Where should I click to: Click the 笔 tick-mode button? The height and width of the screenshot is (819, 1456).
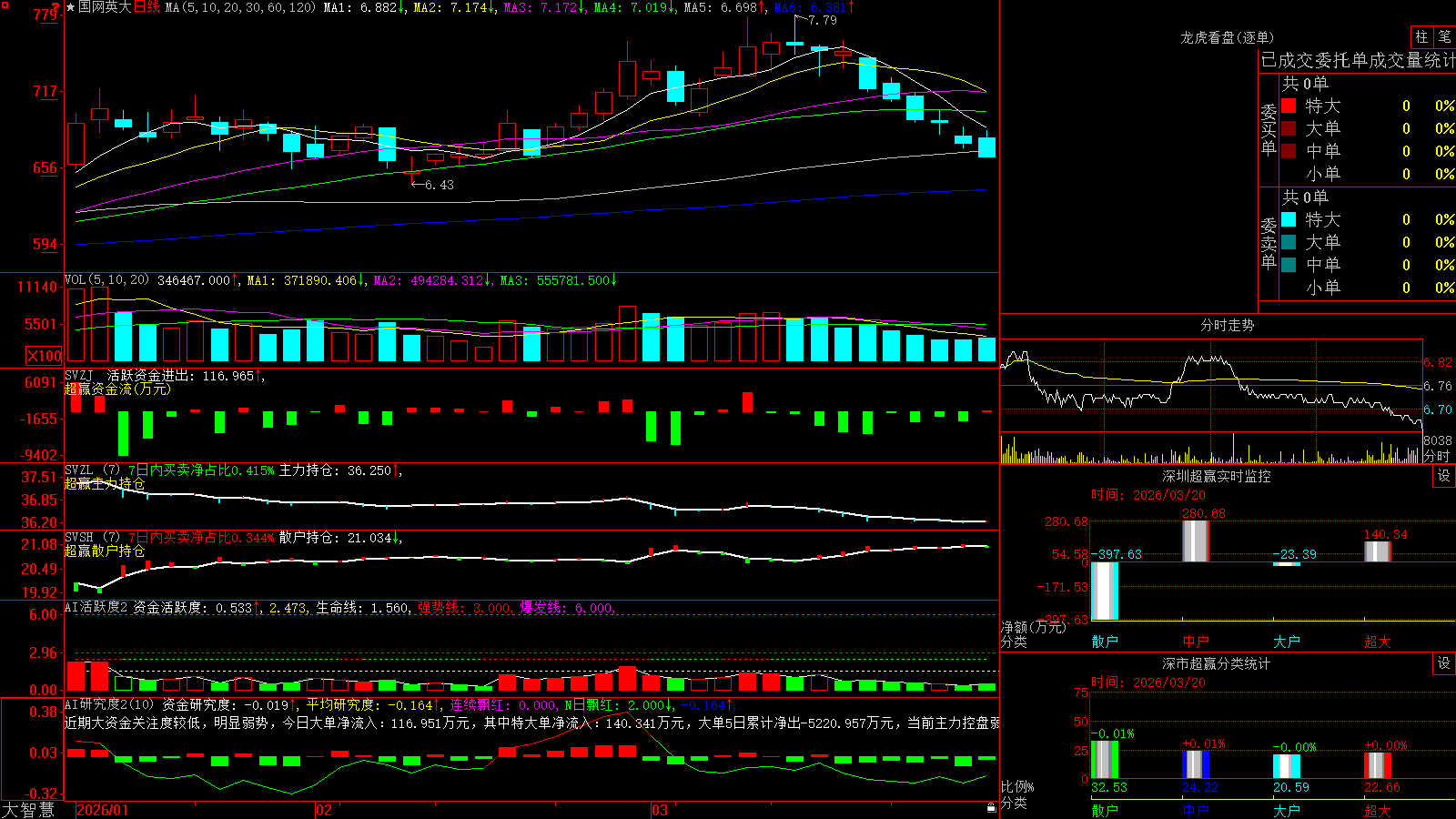click(1444, 36)
